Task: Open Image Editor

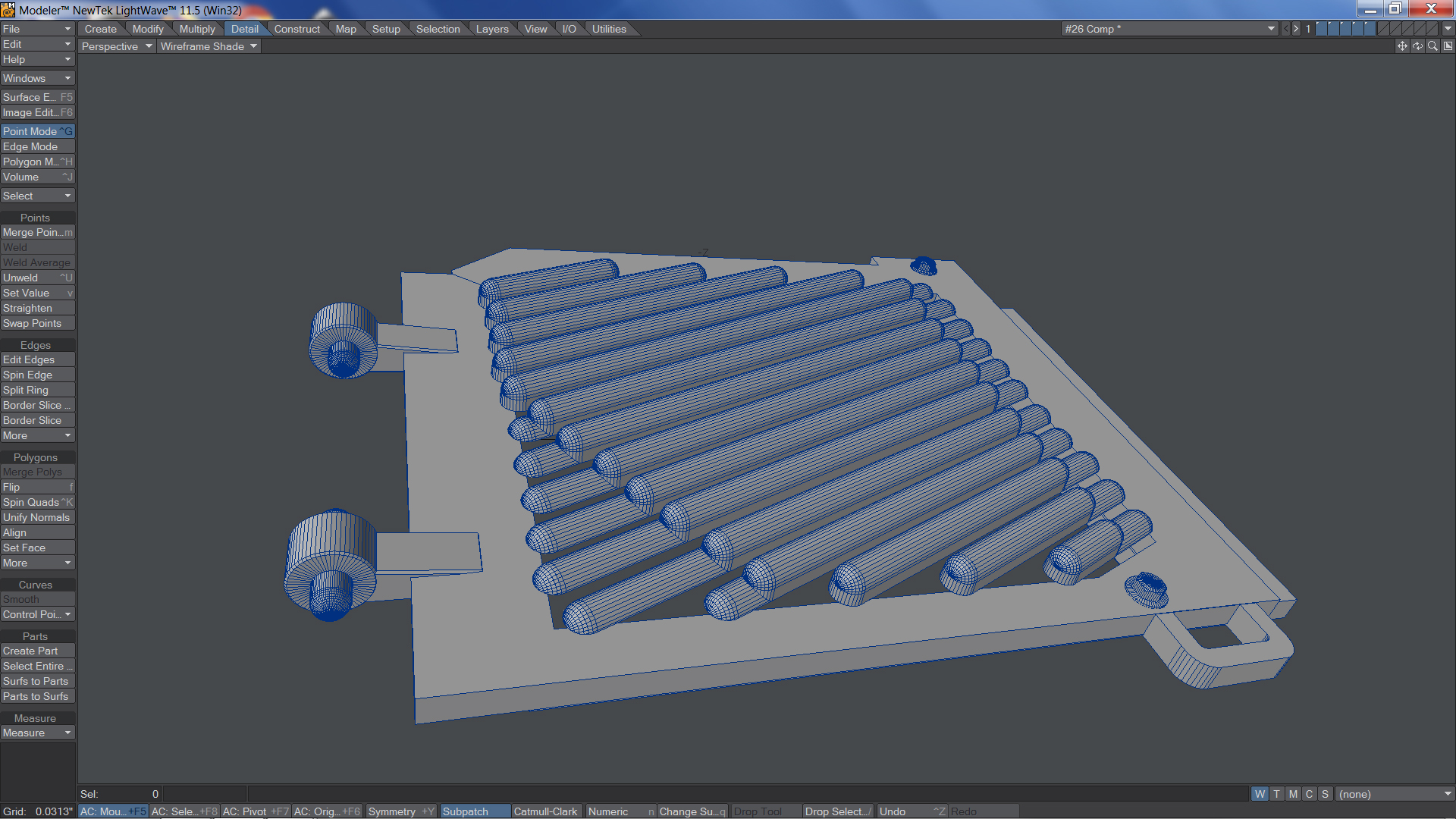Action: tap(37, 112)
